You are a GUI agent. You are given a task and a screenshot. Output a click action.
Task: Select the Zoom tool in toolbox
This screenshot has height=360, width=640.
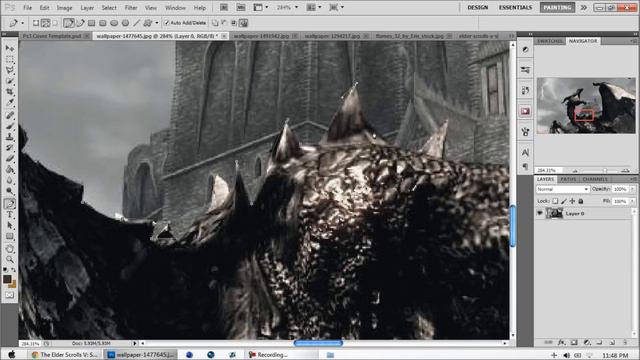10,259
